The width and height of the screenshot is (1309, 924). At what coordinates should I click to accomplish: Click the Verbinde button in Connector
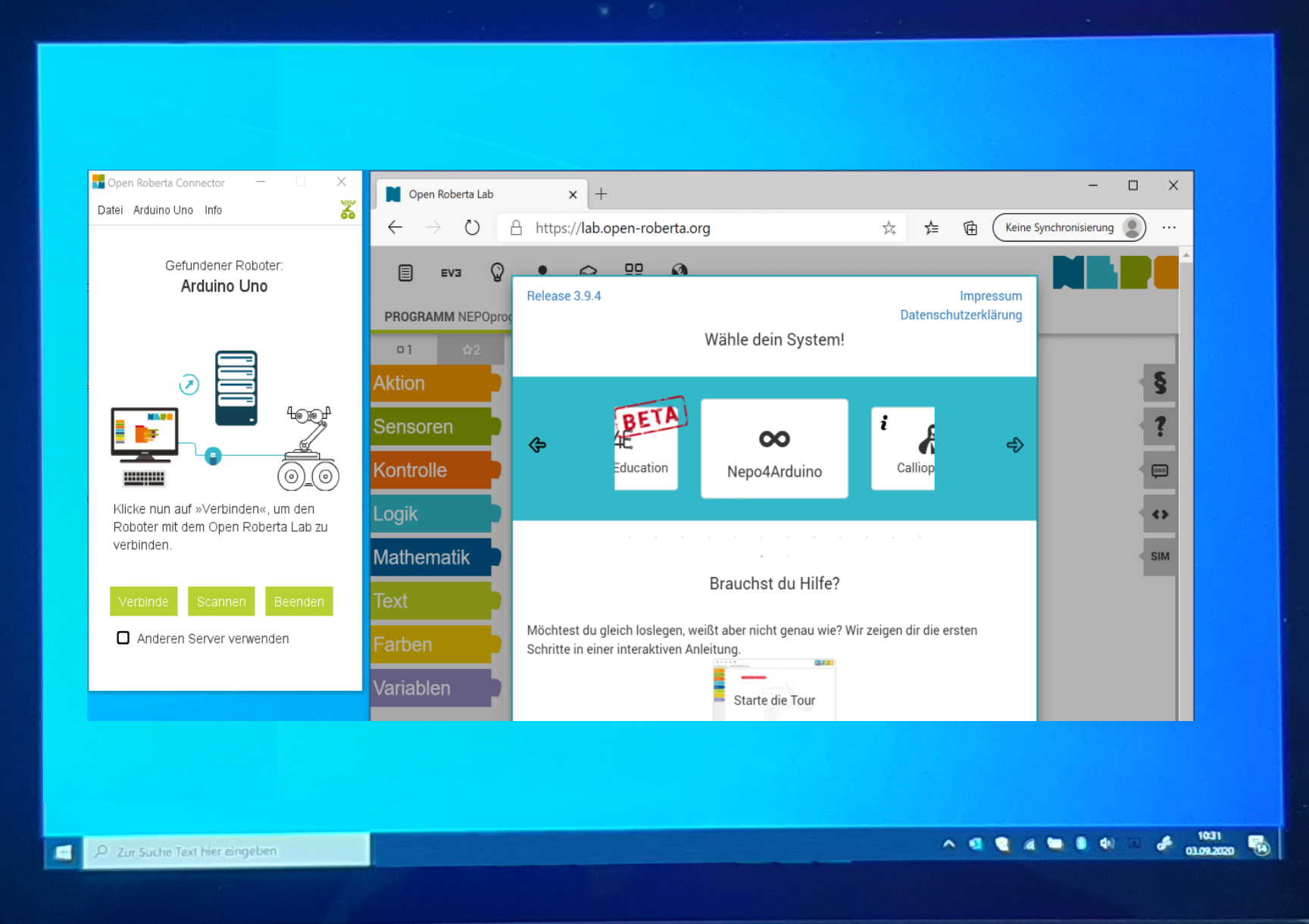coord(143,601)
